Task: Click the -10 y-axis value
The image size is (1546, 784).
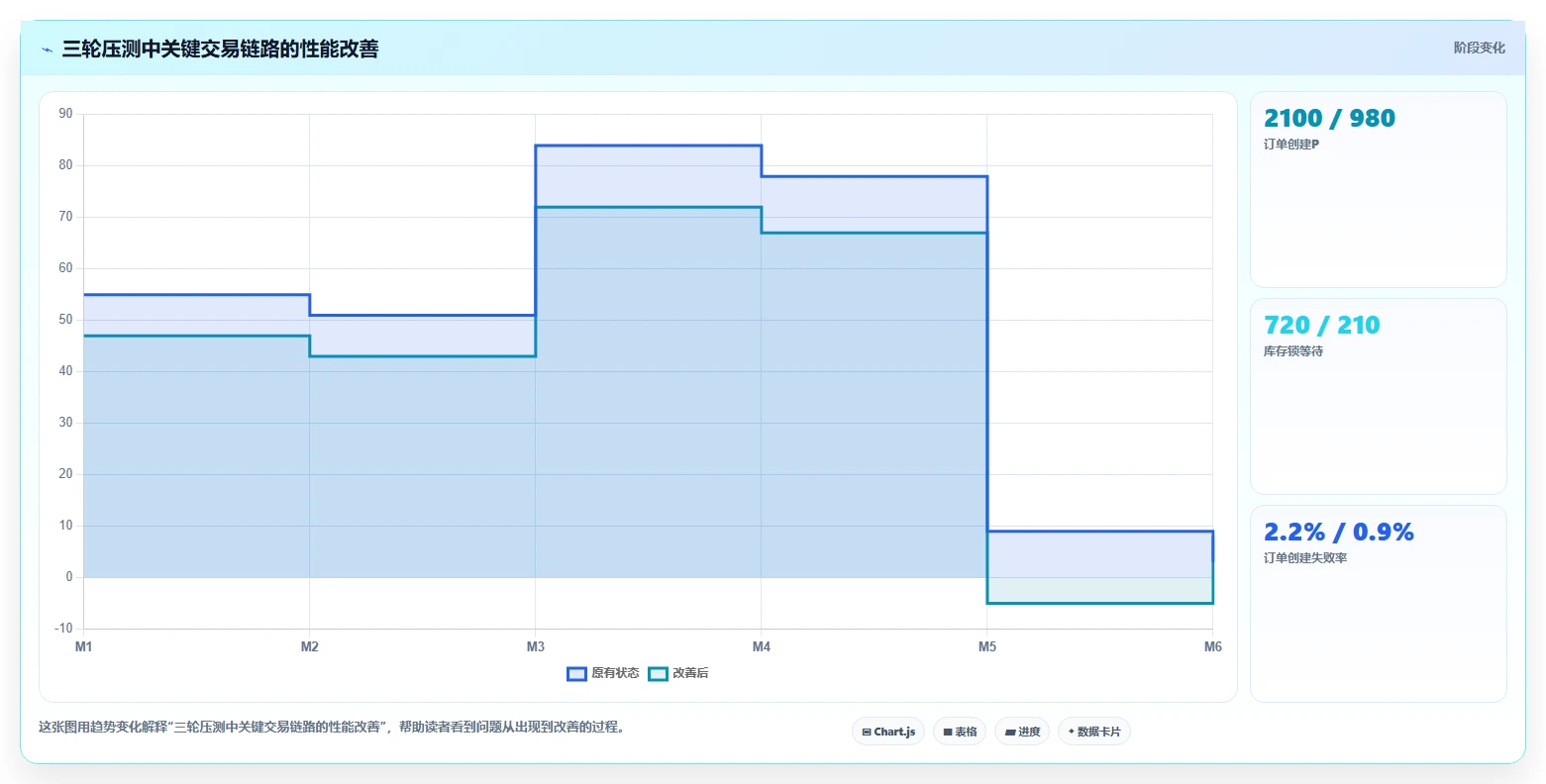Action: tap(63, 629)
